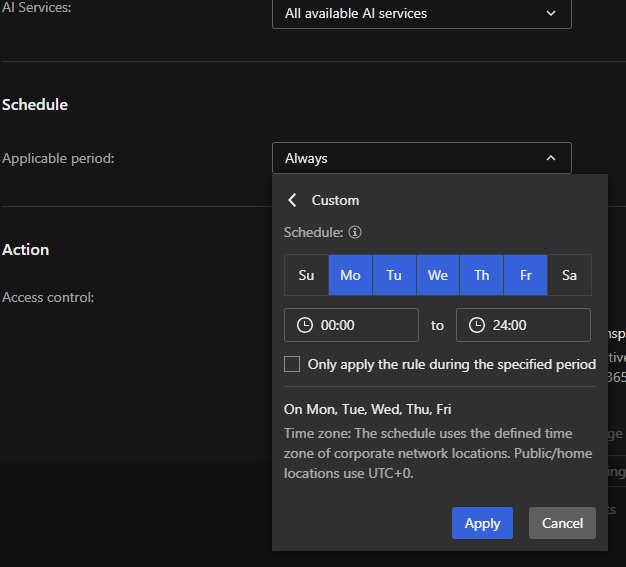Click the clock icon in start time
This screenshot has height=567, width=626.
304,325
